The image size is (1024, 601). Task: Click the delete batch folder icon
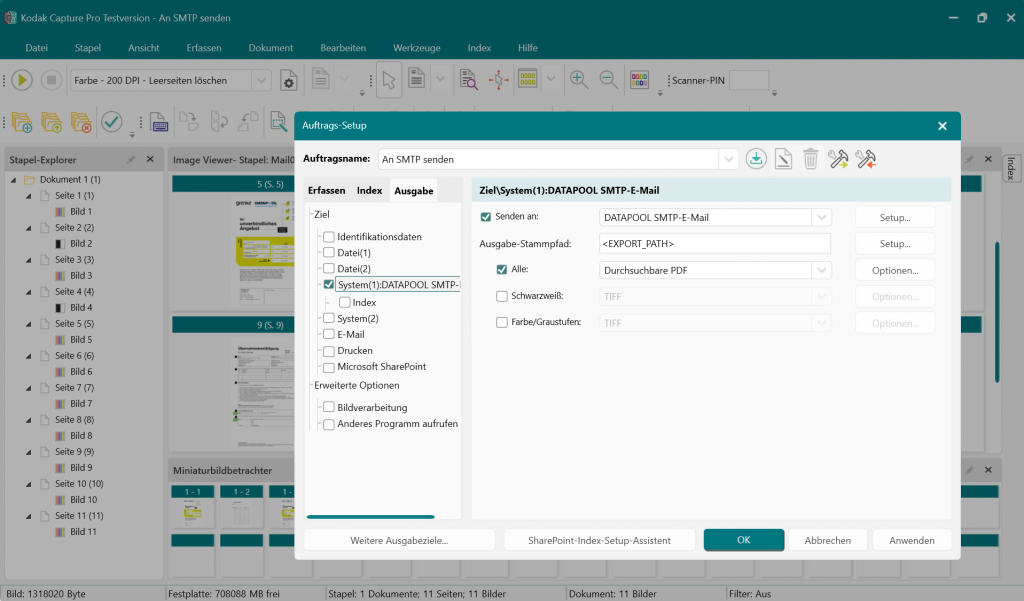(x=81, y=122)
